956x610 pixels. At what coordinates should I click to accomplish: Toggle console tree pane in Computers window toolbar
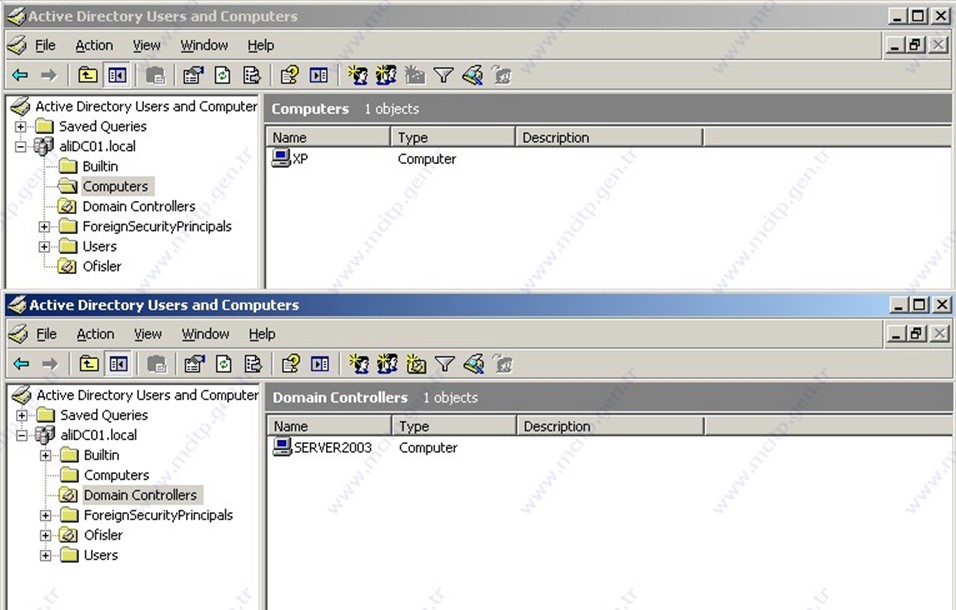pos(117,75)
